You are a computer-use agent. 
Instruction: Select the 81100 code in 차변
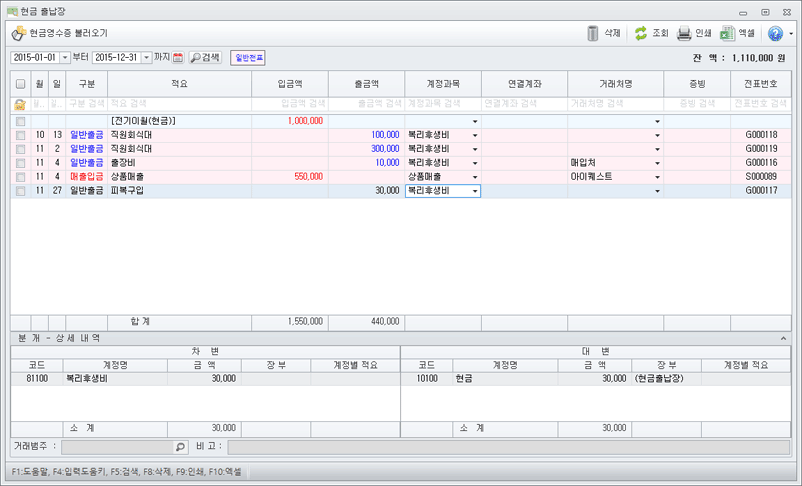(37, 379)
